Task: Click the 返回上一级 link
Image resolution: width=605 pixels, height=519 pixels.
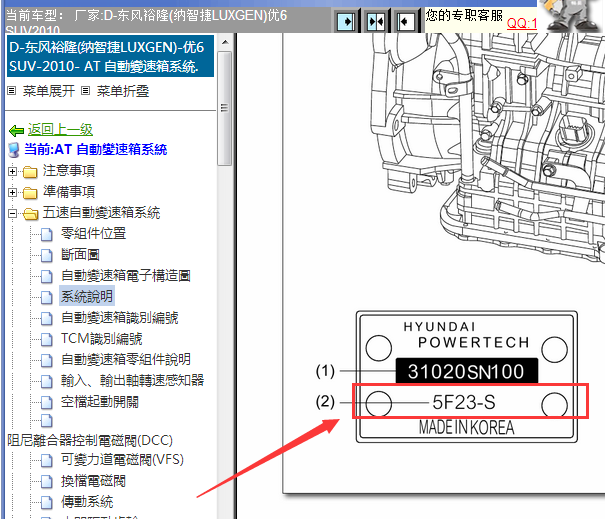Action: [x=60, y=130]
